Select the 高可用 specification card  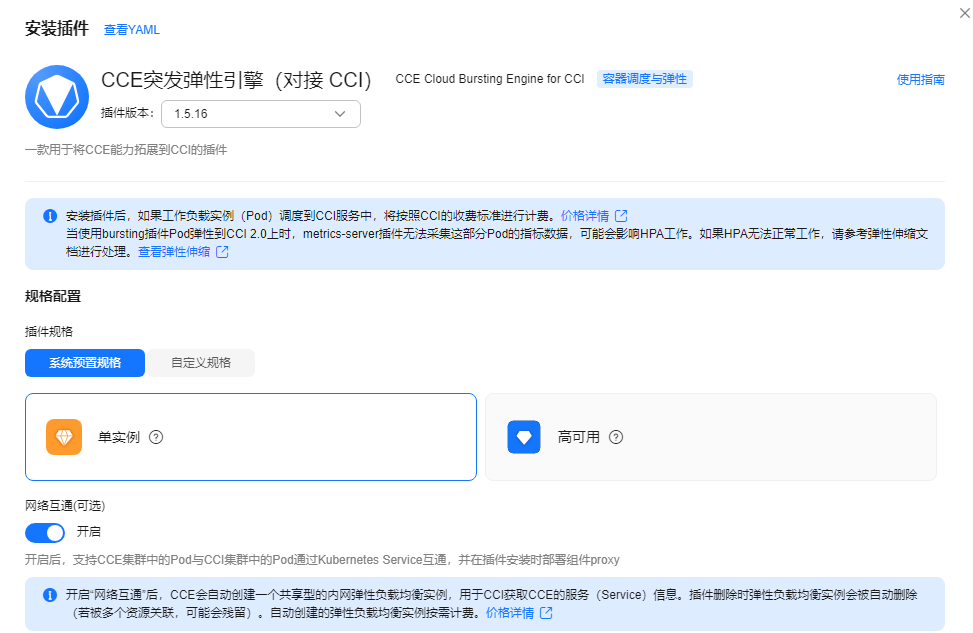pos(711,437)
